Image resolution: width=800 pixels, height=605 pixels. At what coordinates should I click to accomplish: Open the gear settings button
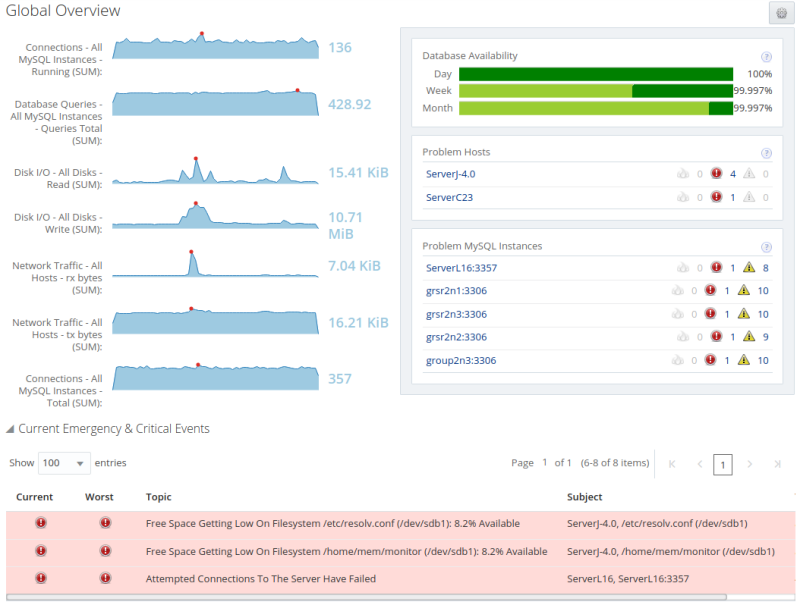[x=781, y=13]
